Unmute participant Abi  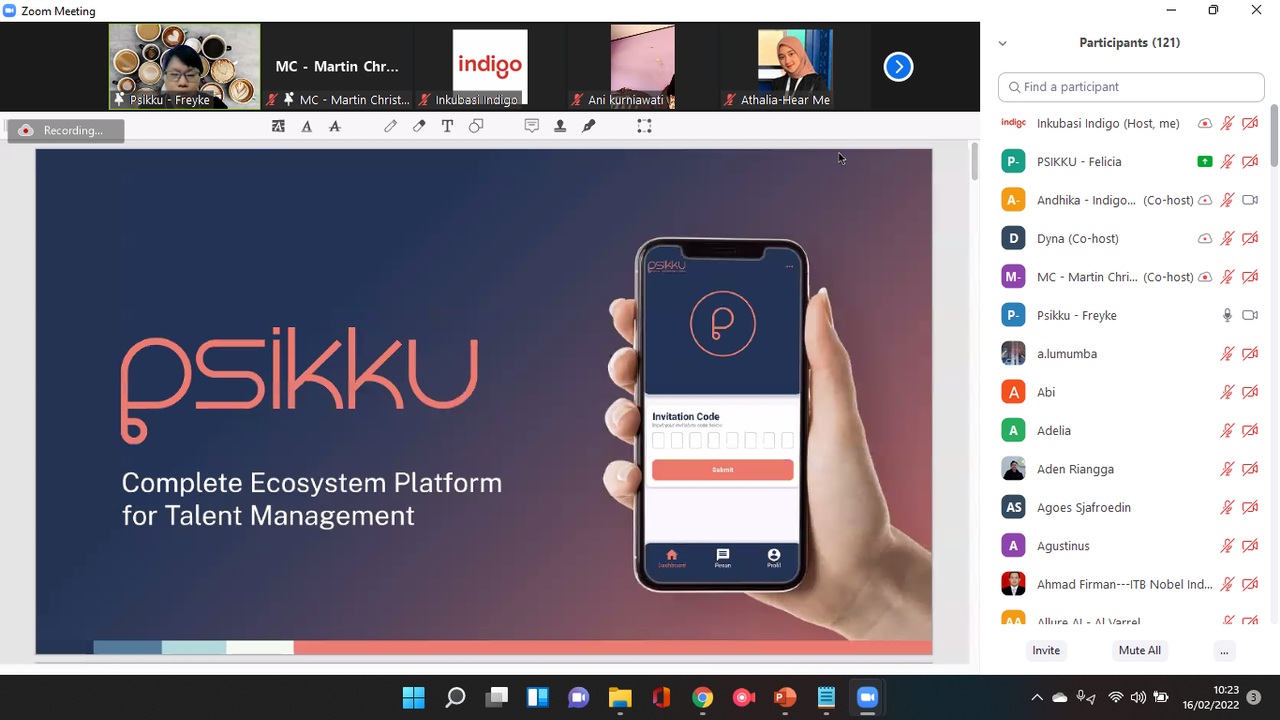[1227, 392]
